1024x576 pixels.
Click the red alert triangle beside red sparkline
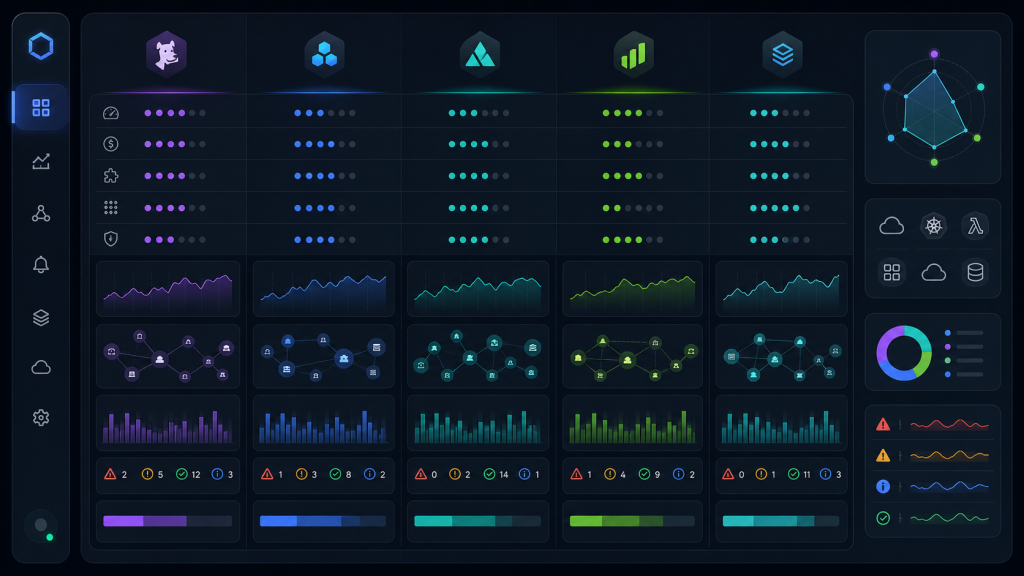883,424
